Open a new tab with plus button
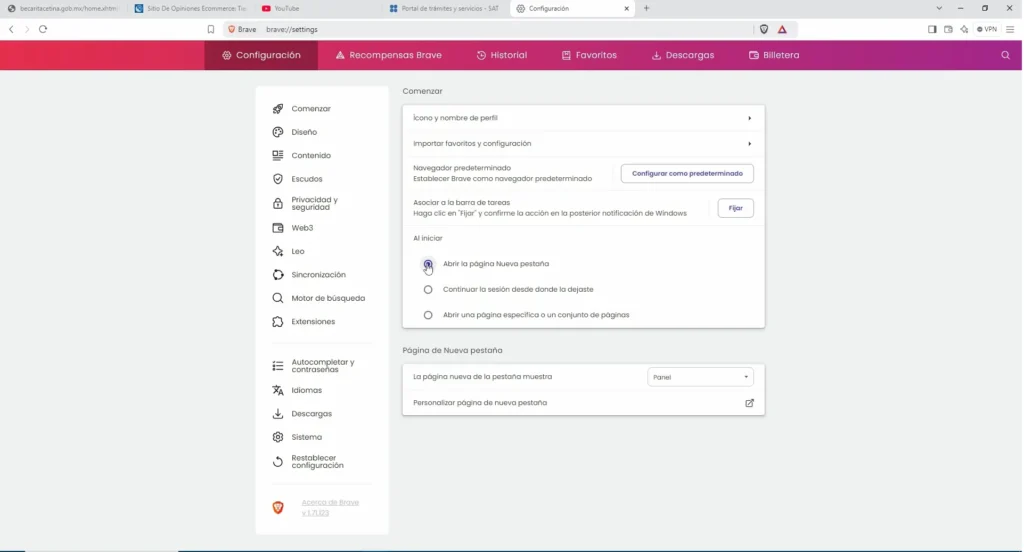Screen dimensions: 1024x552 (x=647, y=8)
